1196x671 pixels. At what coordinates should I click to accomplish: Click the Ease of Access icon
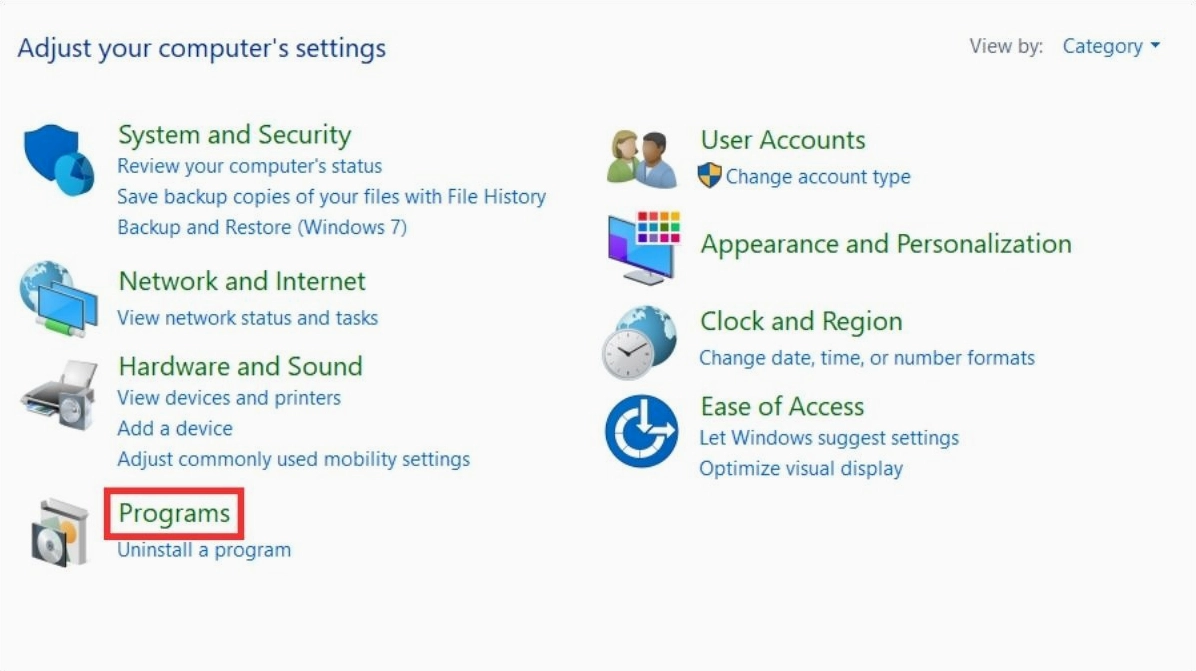pos(642,431)
